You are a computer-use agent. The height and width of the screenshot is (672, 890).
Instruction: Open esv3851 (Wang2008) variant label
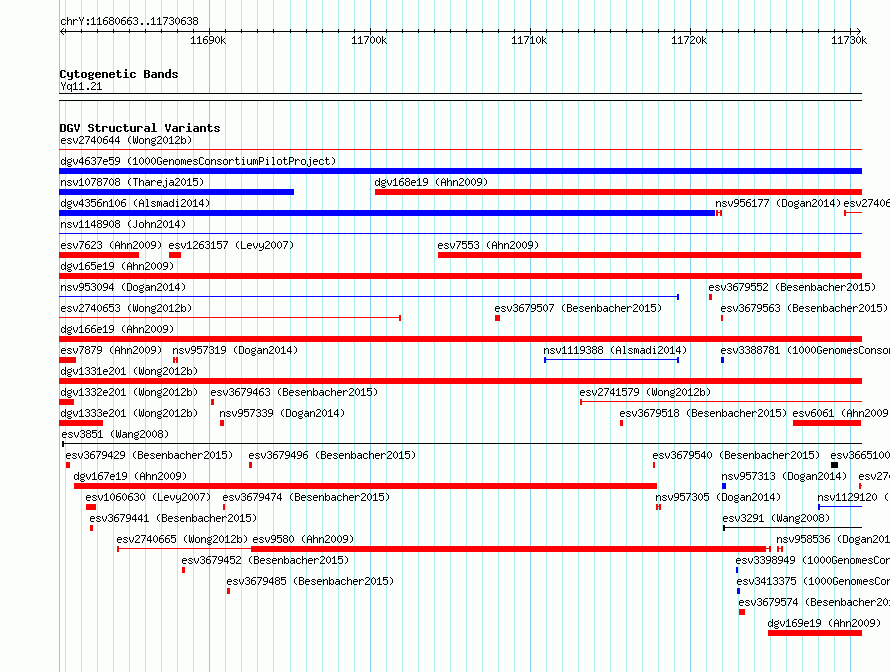[115, 434]
